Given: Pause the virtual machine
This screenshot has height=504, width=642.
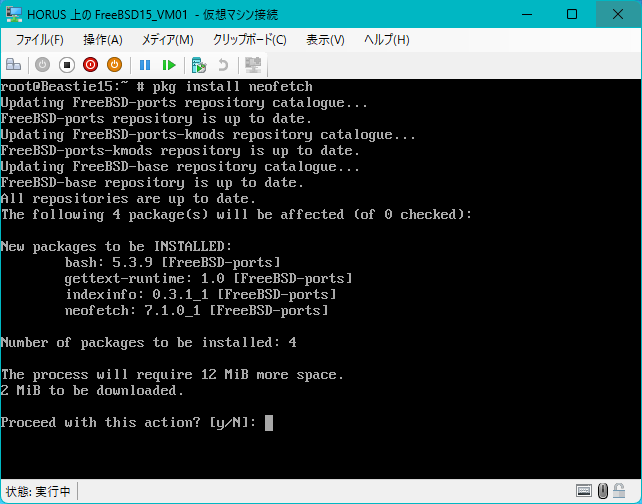Looking at the screenshot, I should (145, 65).
